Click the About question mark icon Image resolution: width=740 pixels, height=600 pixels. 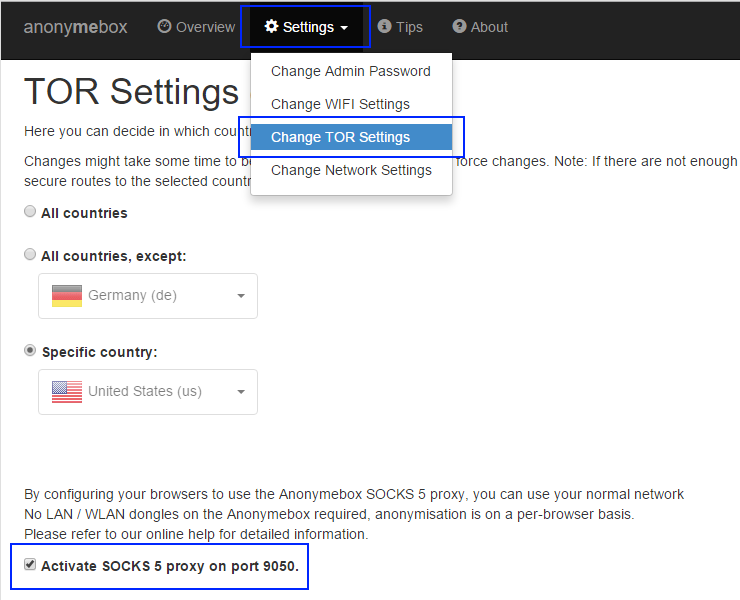pos(459,26)
